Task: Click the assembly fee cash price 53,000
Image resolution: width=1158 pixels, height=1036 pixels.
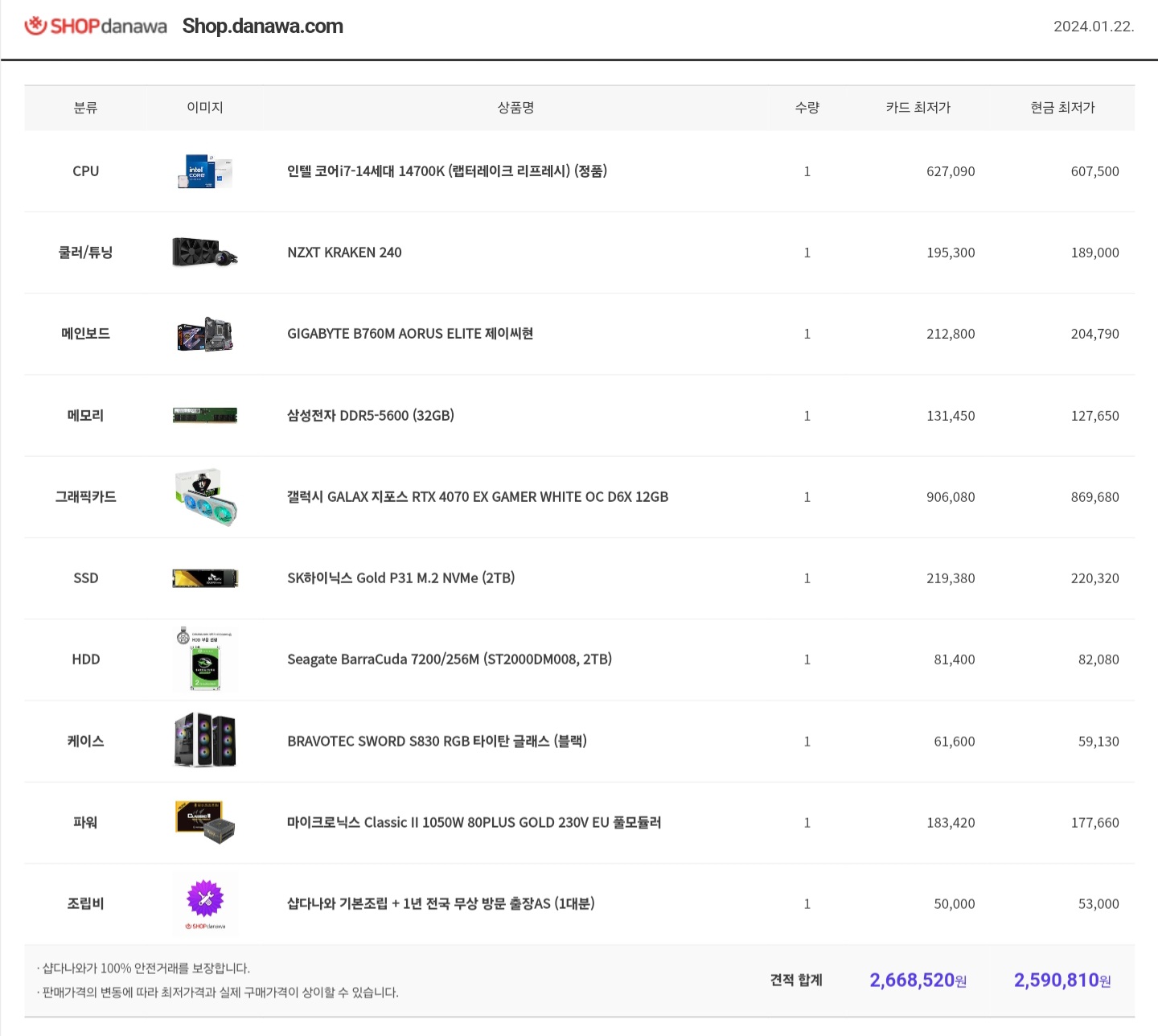Action: tap(1098, 904)
